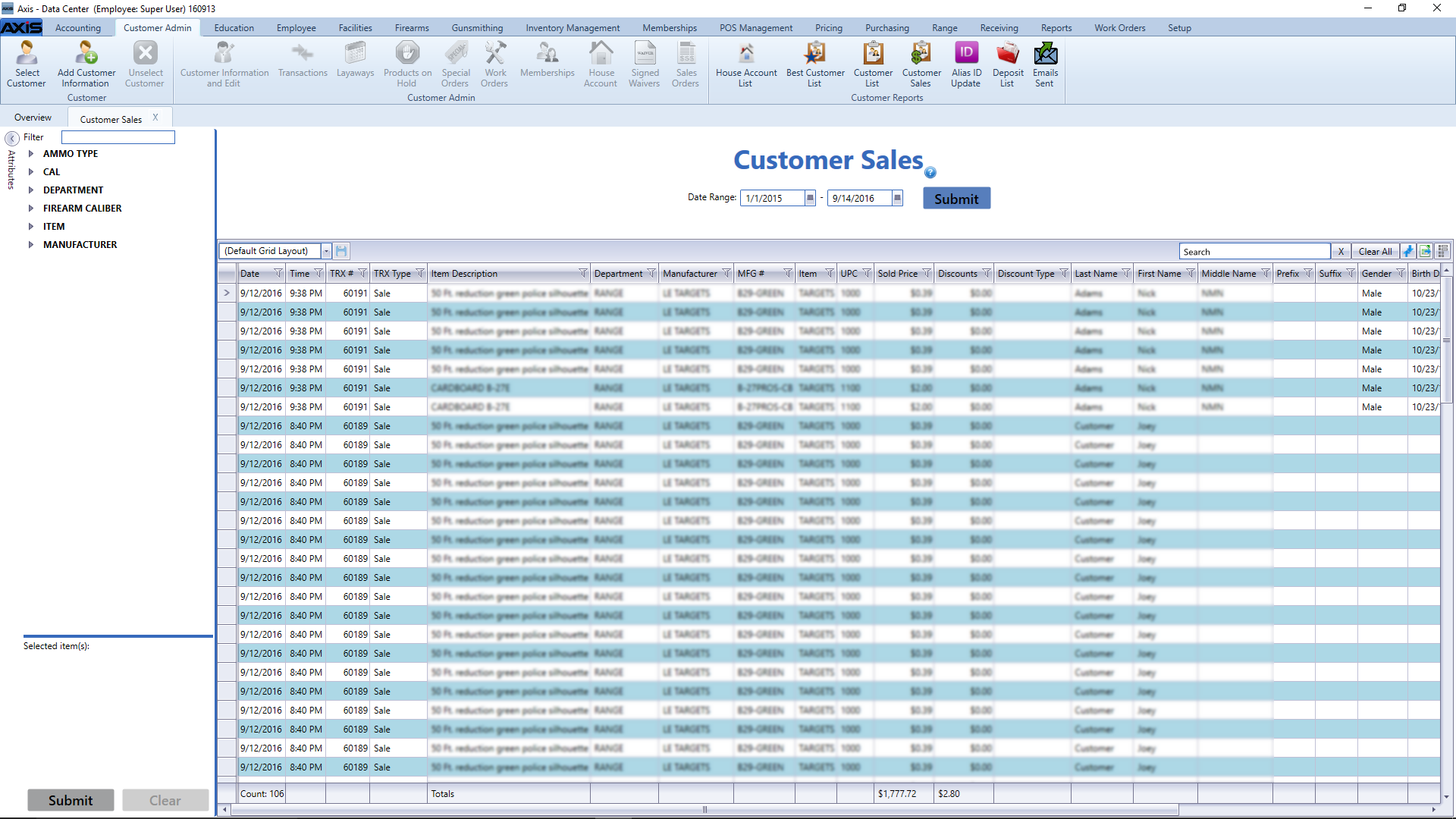Open the Gender column filter
This screenshot has height=819, width=1456.
pos(1401,274)
